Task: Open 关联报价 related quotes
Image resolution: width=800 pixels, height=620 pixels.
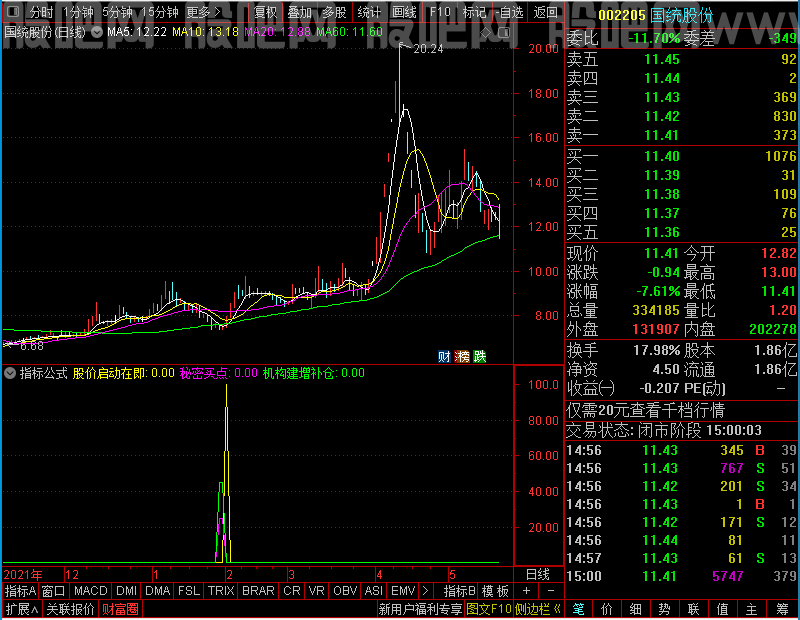Action: point(70,609)
